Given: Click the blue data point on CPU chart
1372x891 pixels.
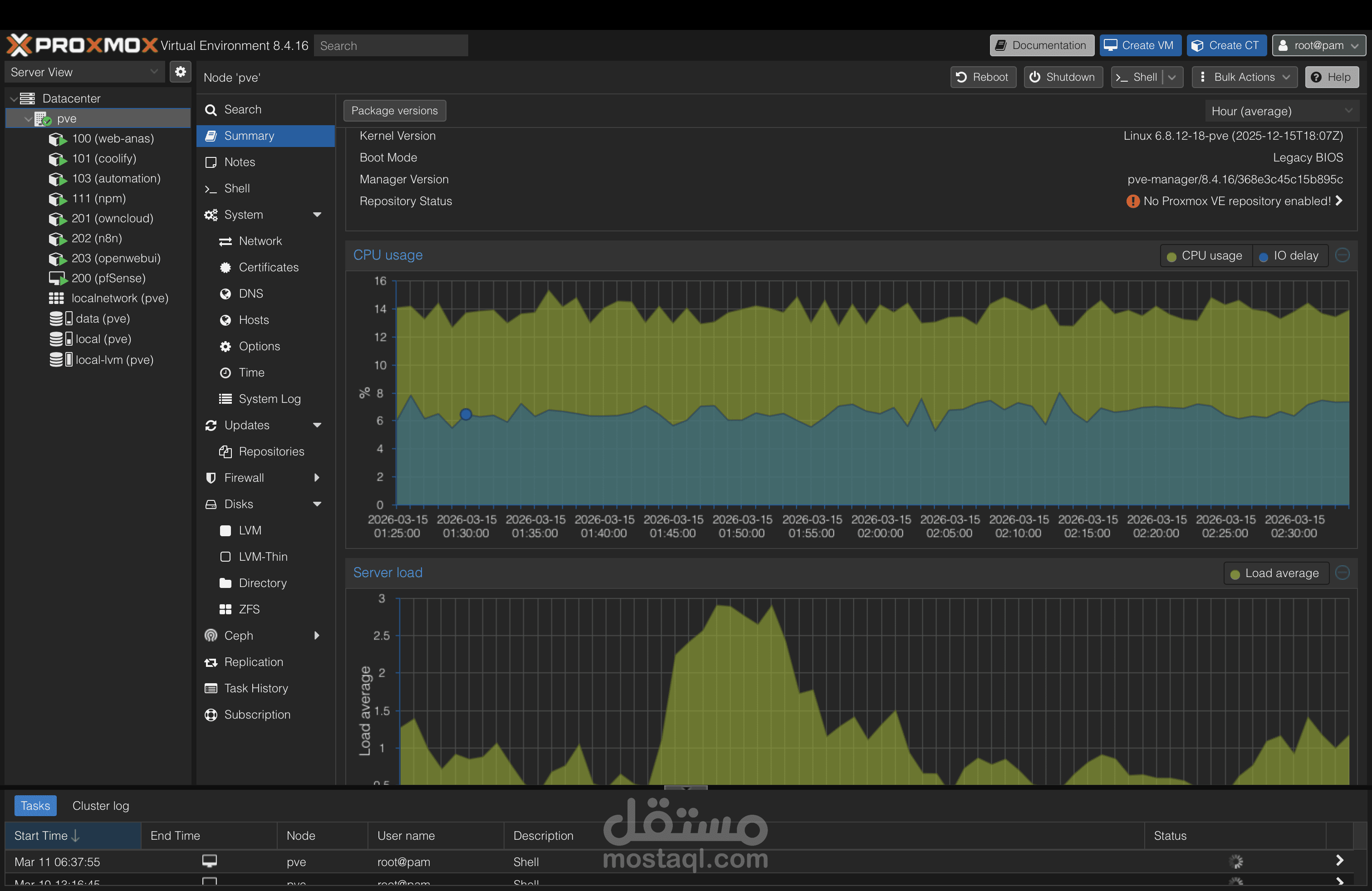Looking at the screenshot, I should click(x=466, y=414).
